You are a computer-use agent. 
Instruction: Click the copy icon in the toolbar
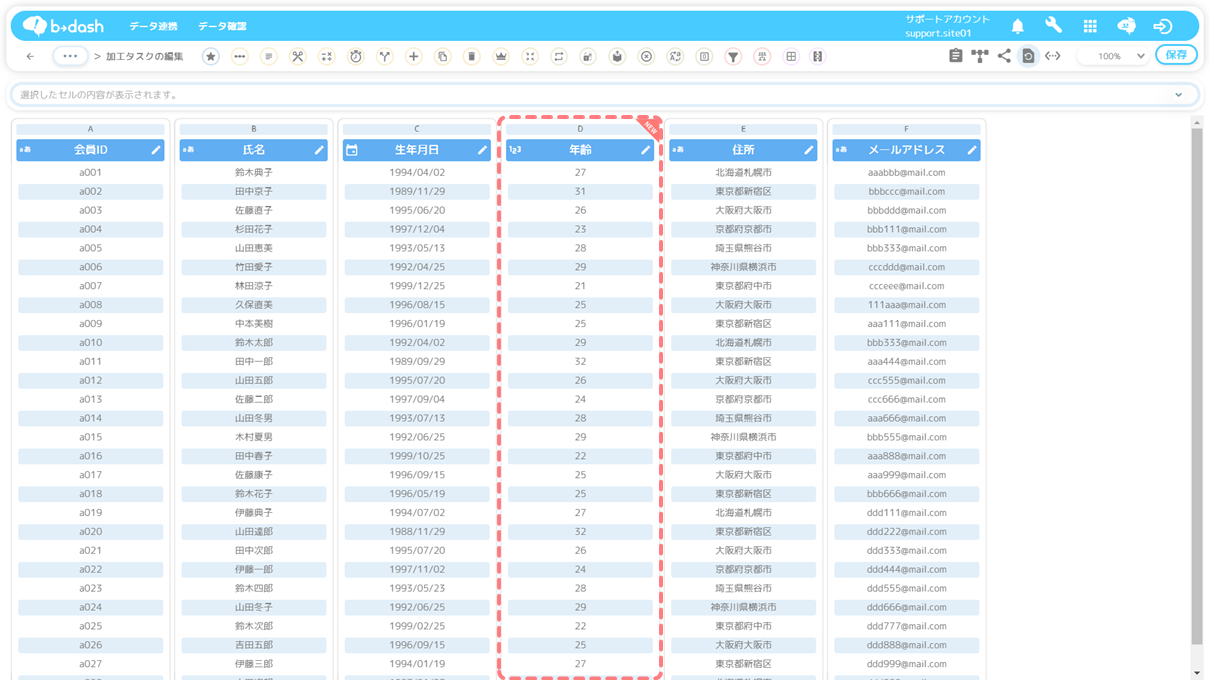[442, 57]
